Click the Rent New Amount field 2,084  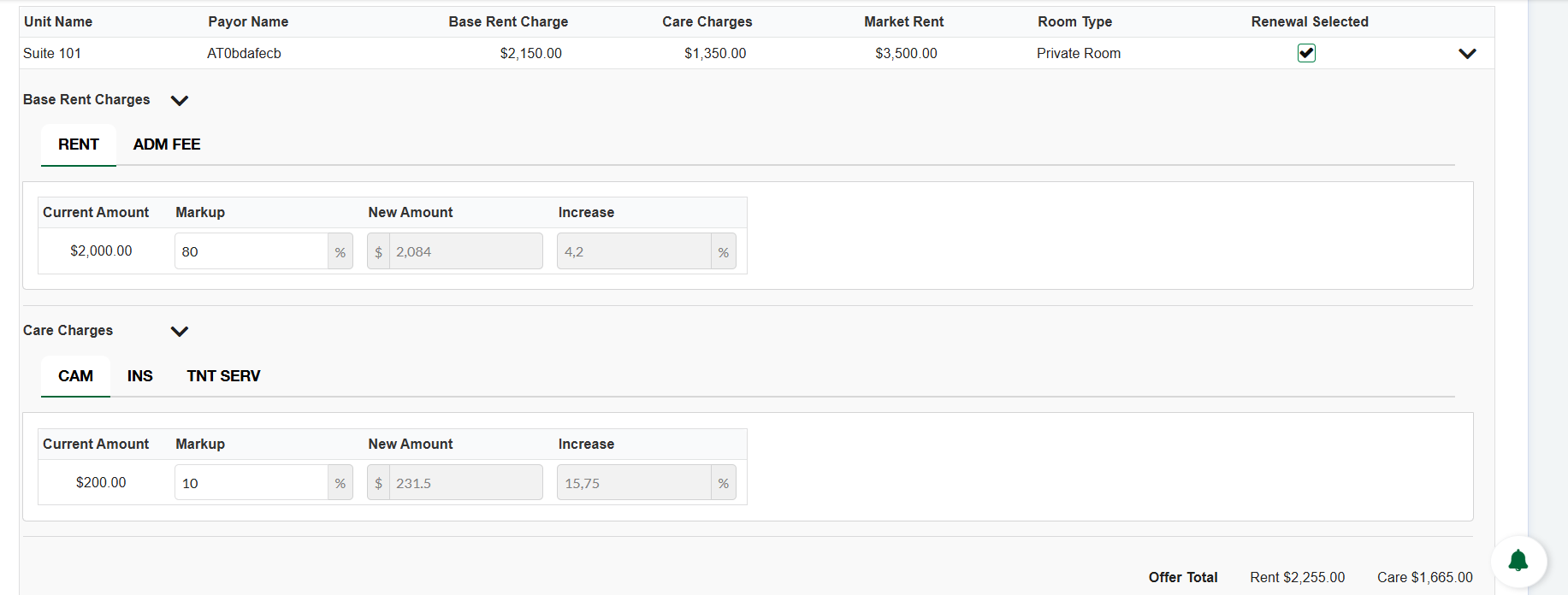click(x=465, y=251)
